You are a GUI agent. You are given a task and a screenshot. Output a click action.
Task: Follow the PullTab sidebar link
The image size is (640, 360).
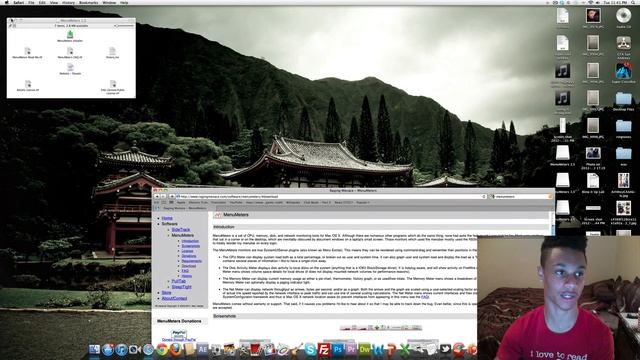pos(179,281)
